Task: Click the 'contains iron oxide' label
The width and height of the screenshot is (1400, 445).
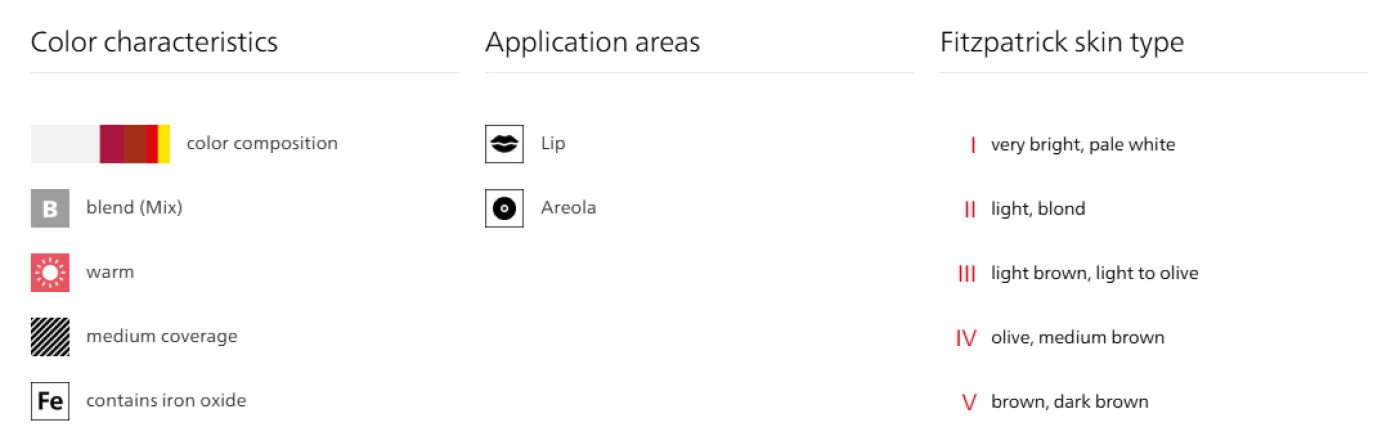Action: click(166, 401)
